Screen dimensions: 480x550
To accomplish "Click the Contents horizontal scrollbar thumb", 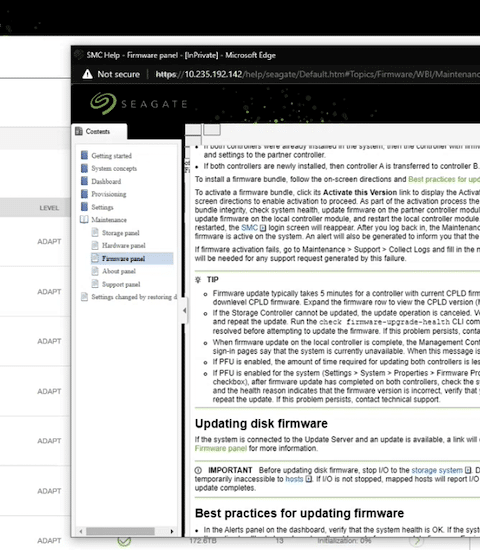I will coord(120,531).
